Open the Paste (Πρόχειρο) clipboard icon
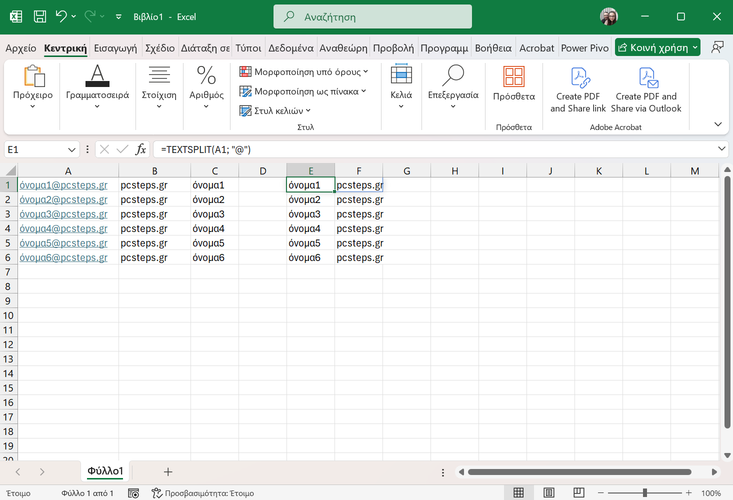Image resolution: width=733 pixels, height=500 pixels. [x=33, y=78]
